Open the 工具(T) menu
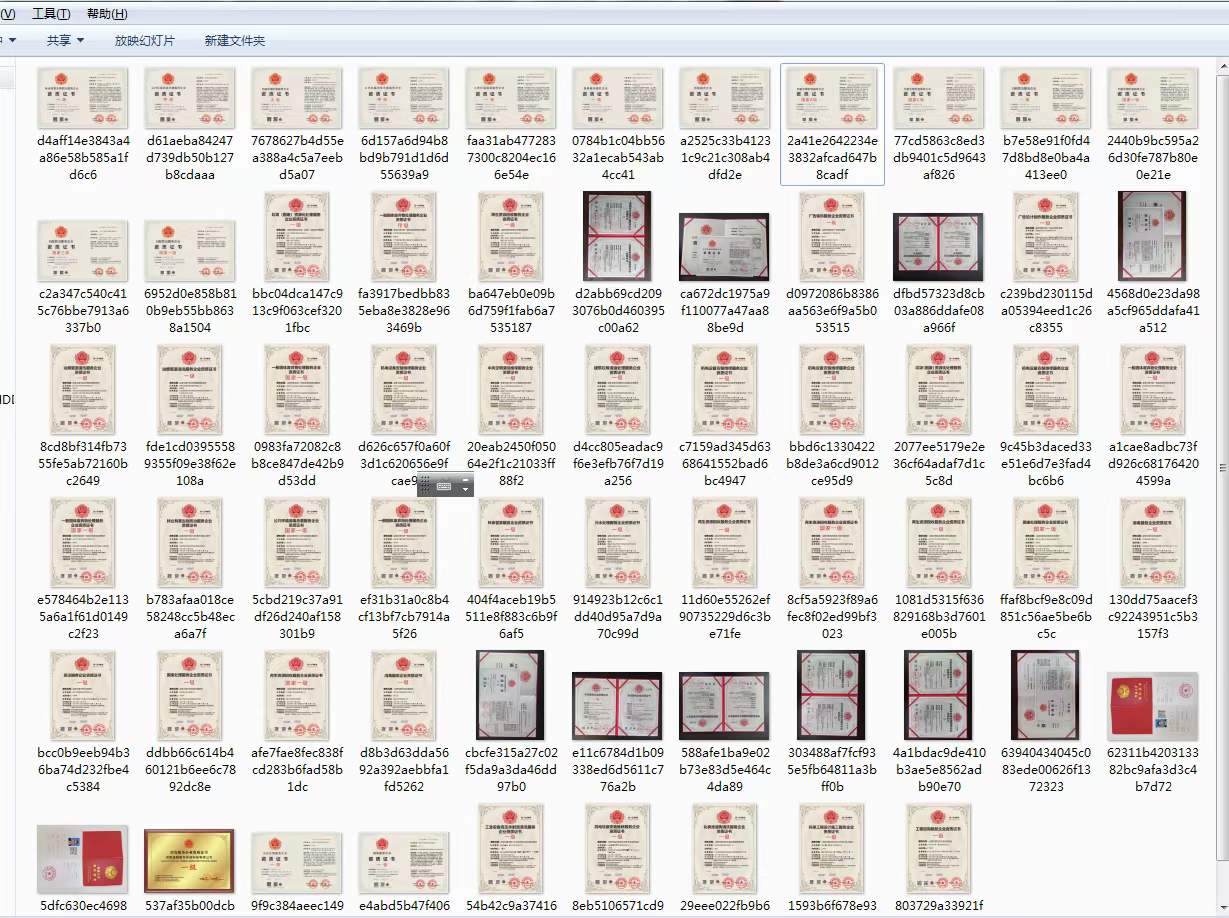Image resolution: width=1229 pixels, height=918 pixels. pyautogui.click(x=51, y=14)
